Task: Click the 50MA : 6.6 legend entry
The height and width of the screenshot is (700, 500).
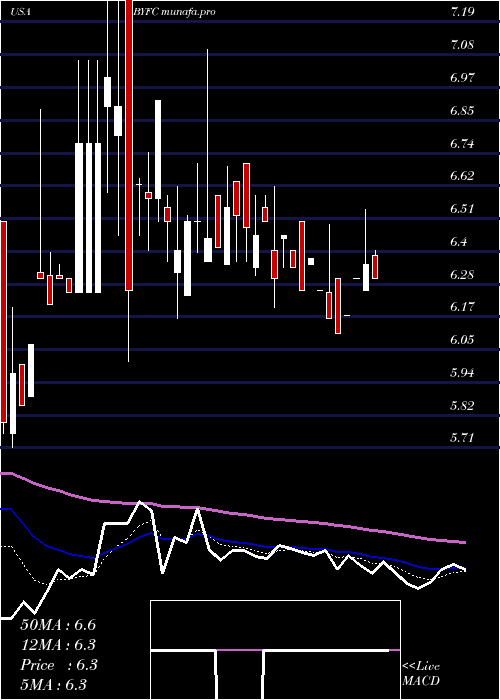Action: click(x=58, y=625)
